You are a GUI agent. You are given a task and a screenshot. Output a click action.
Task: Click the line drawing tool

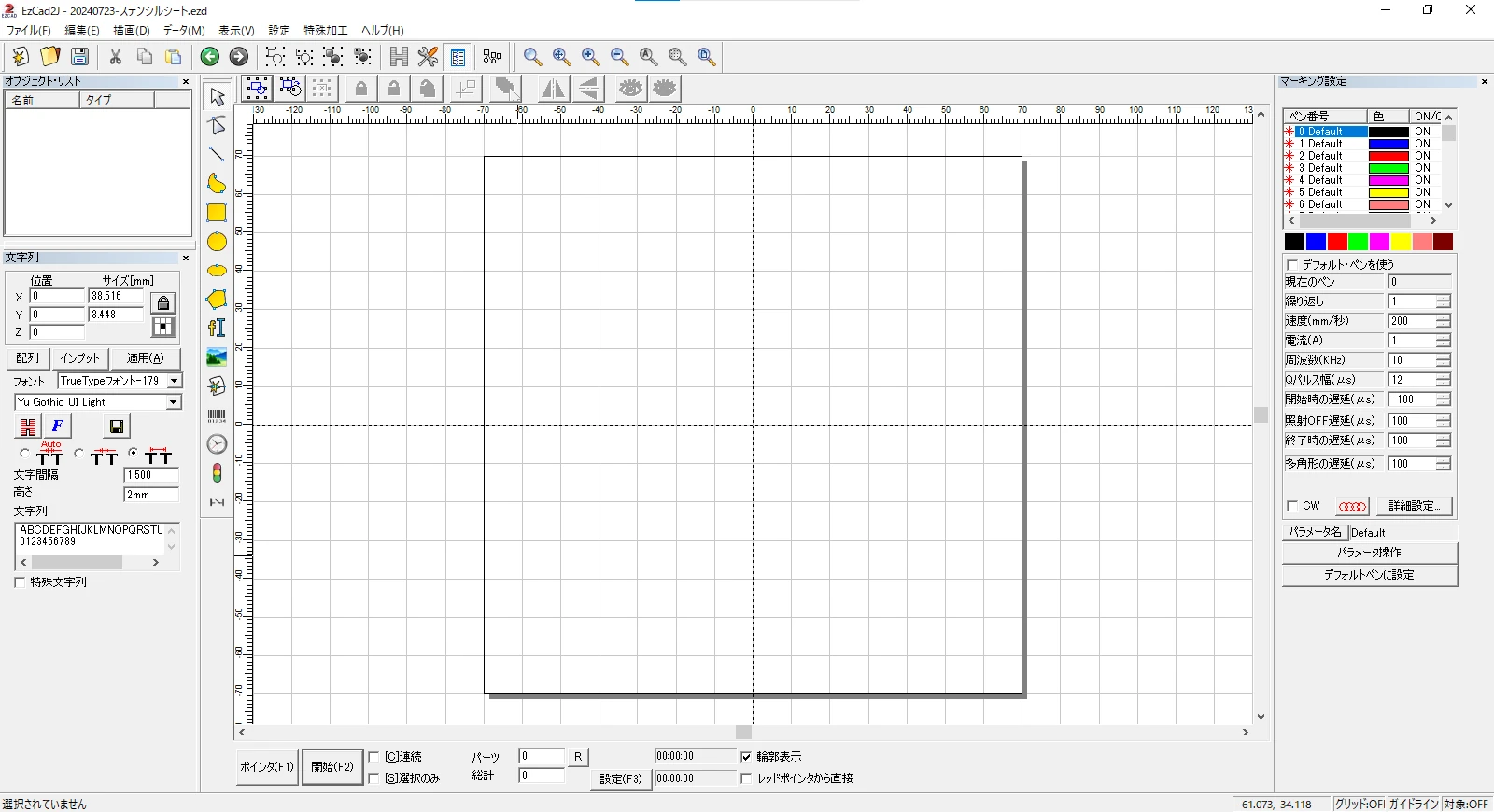(x=217, y=155)
